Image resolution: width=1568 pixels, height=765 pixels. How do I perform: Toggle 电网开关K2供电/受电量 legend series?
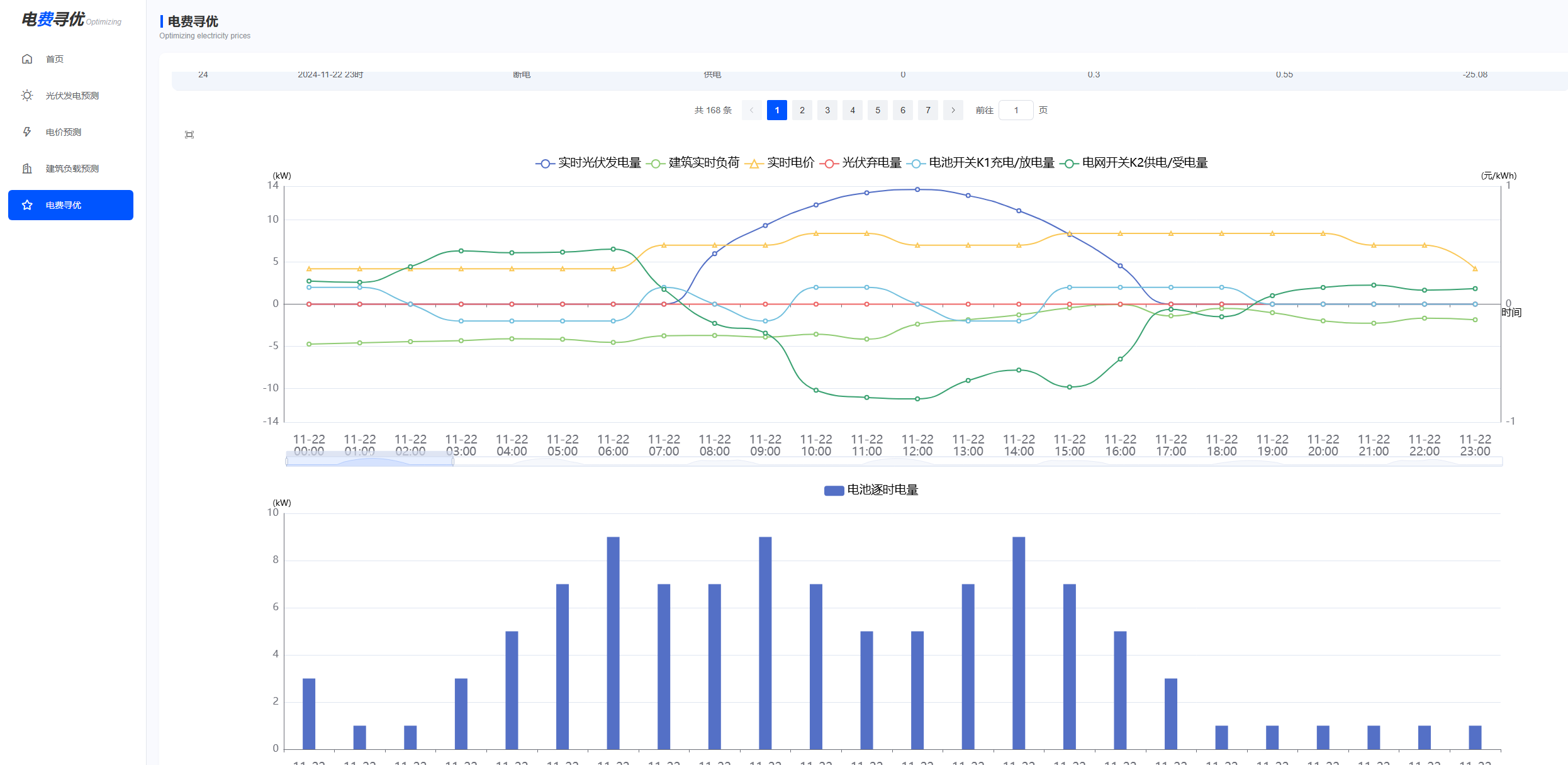pos(1134,163)
